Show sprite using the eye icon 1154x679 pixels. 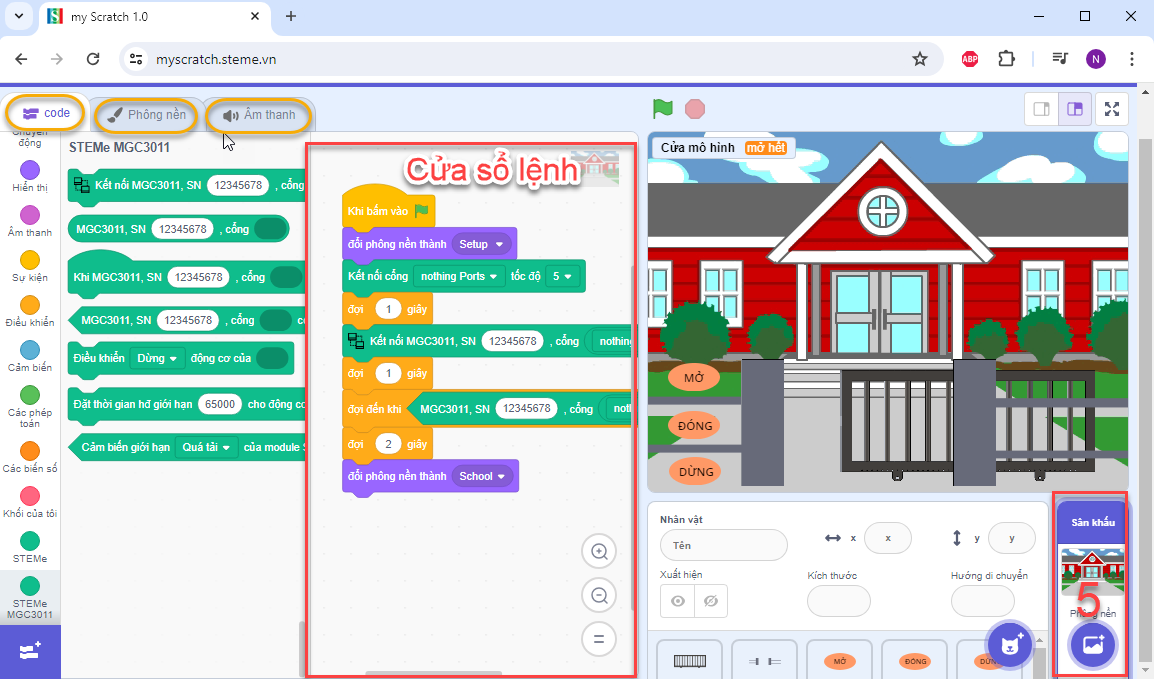click(678, 601)
